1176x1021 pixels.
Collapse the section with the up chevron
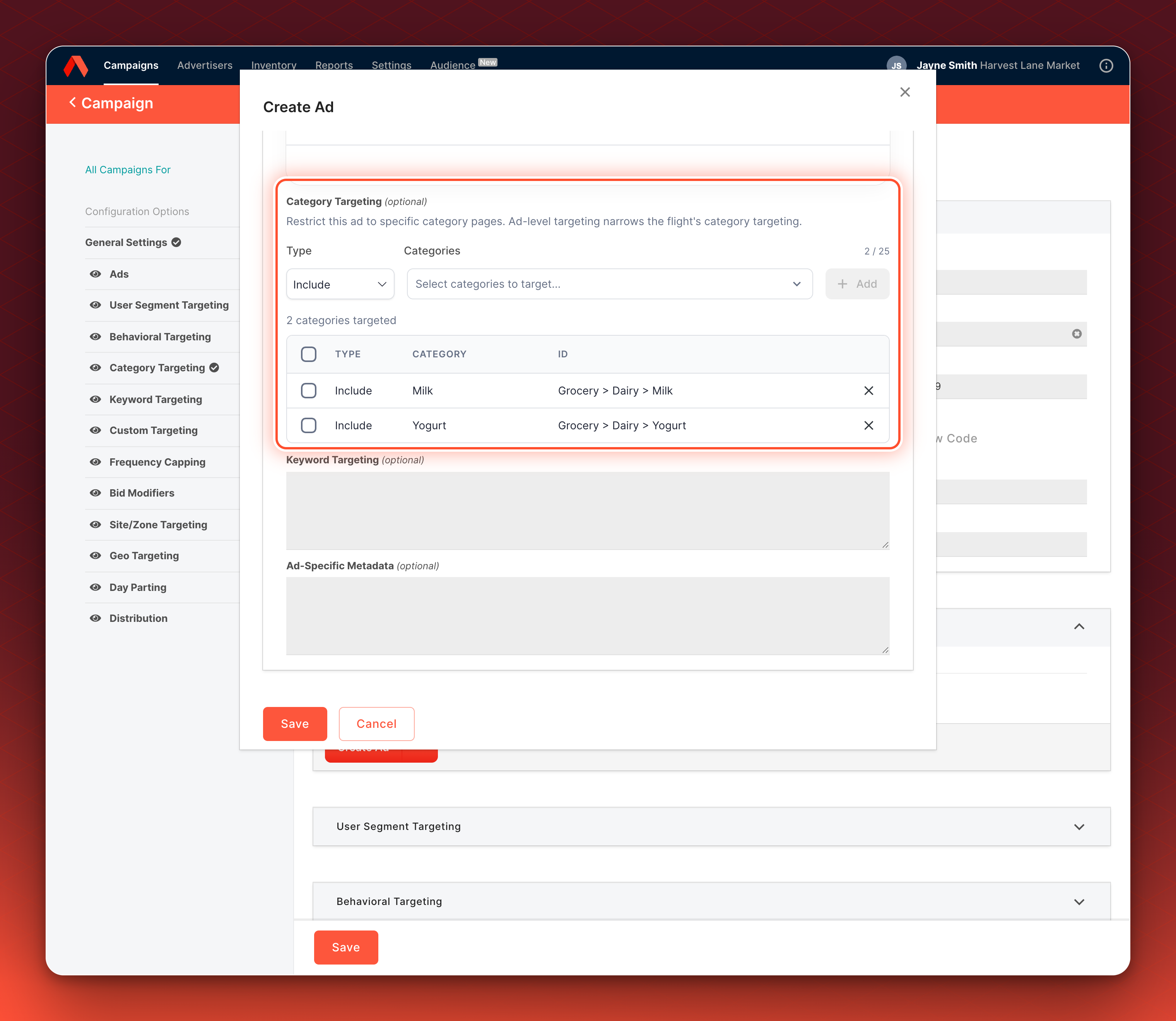[1079, 627]
